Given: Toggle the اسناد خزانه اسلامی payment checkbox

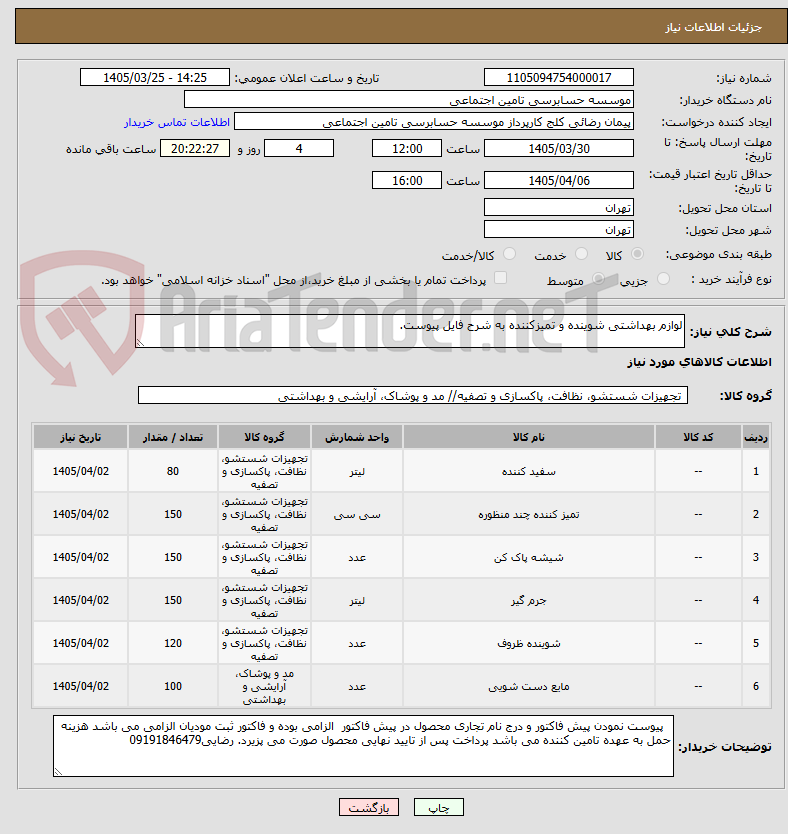Looking at the screenshot, I should 500,278.
